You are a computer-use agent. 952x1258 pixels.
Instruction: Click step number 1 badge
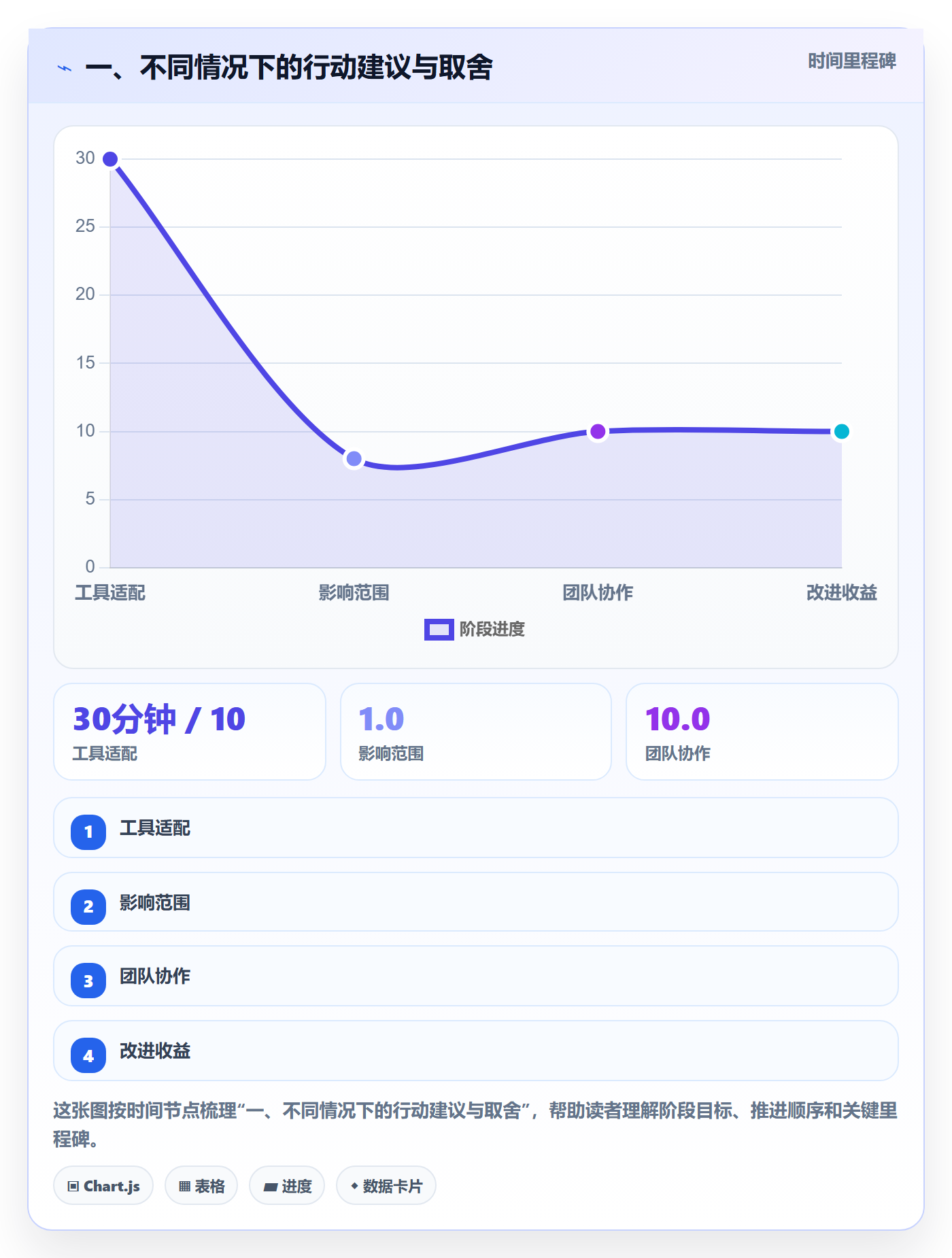88,832
